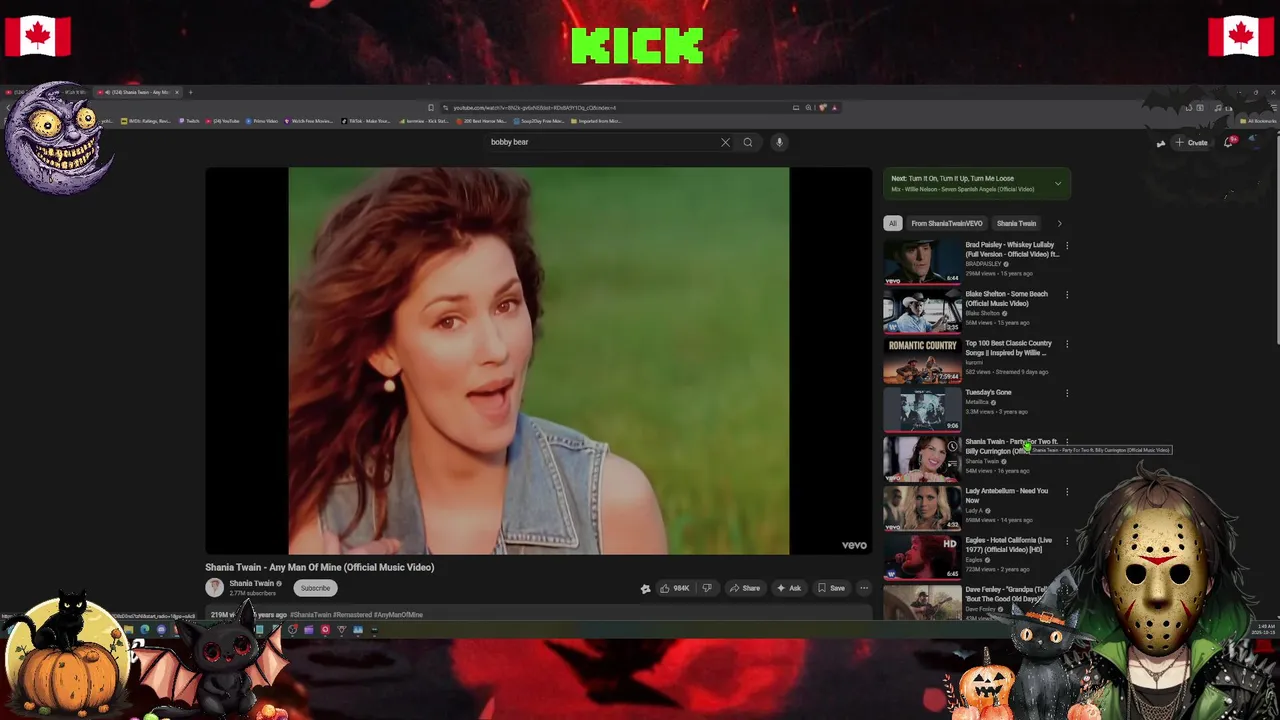Viewport: 1280px width, 720px height.
Task: Open the Imported from Microsoft bookmarks folder
Action: click(596, 121)
